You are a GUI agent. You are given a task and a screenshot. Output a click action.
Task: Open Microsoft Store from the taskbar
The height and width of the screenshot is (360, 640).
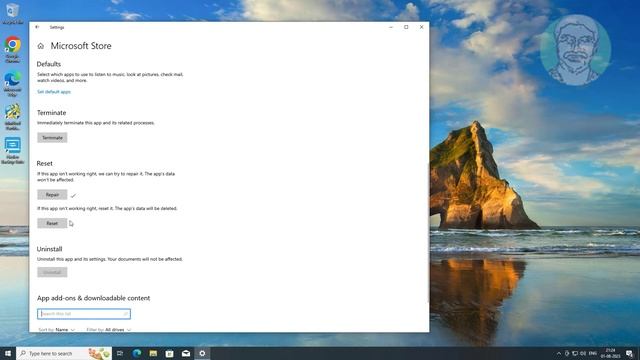pos(169,353)
